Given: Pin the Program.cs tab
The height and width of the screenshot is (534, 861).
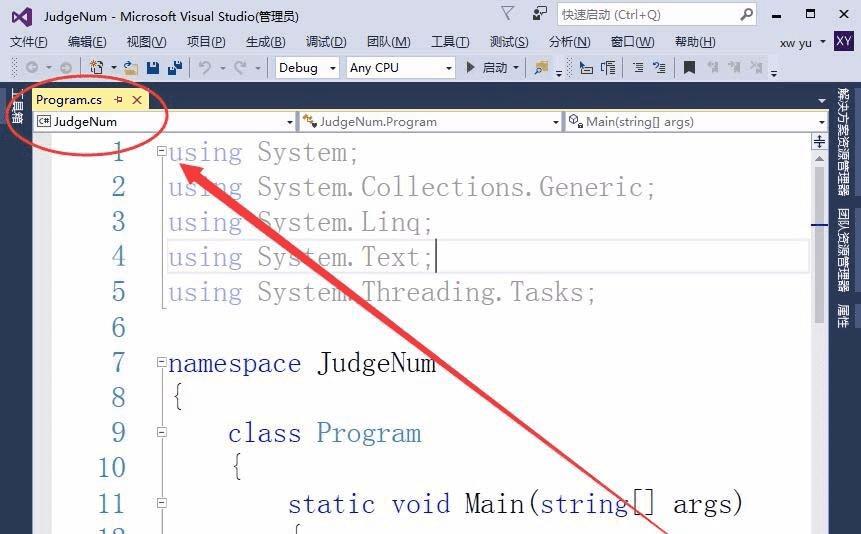Looking at the screenshot, I should pyautogui.click(x=119, y=99).
